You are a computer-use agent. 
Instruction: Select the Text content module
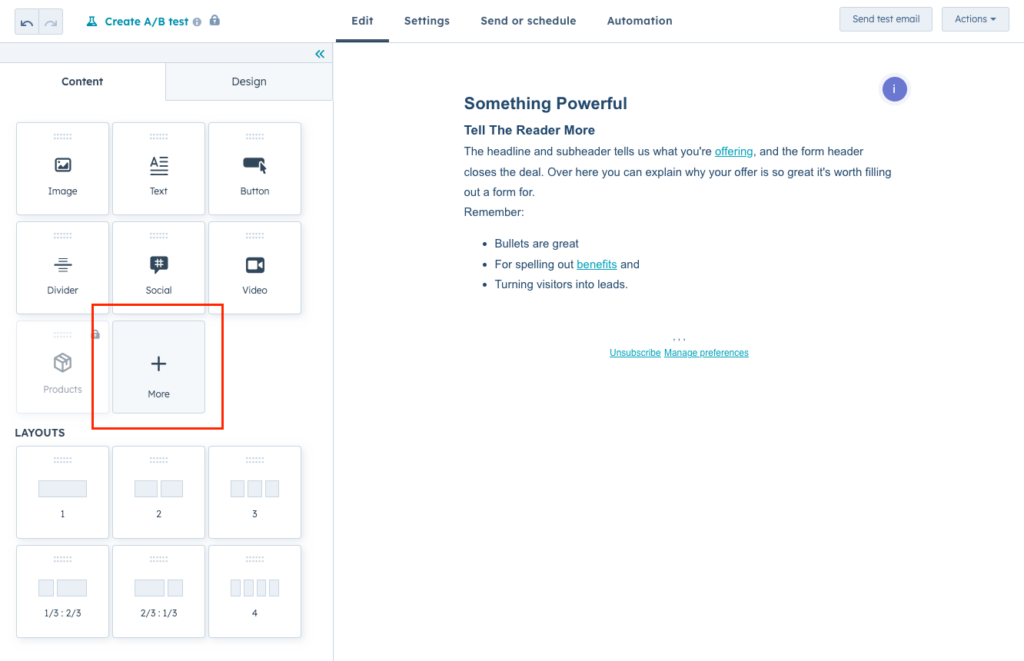tap(159, 169)
